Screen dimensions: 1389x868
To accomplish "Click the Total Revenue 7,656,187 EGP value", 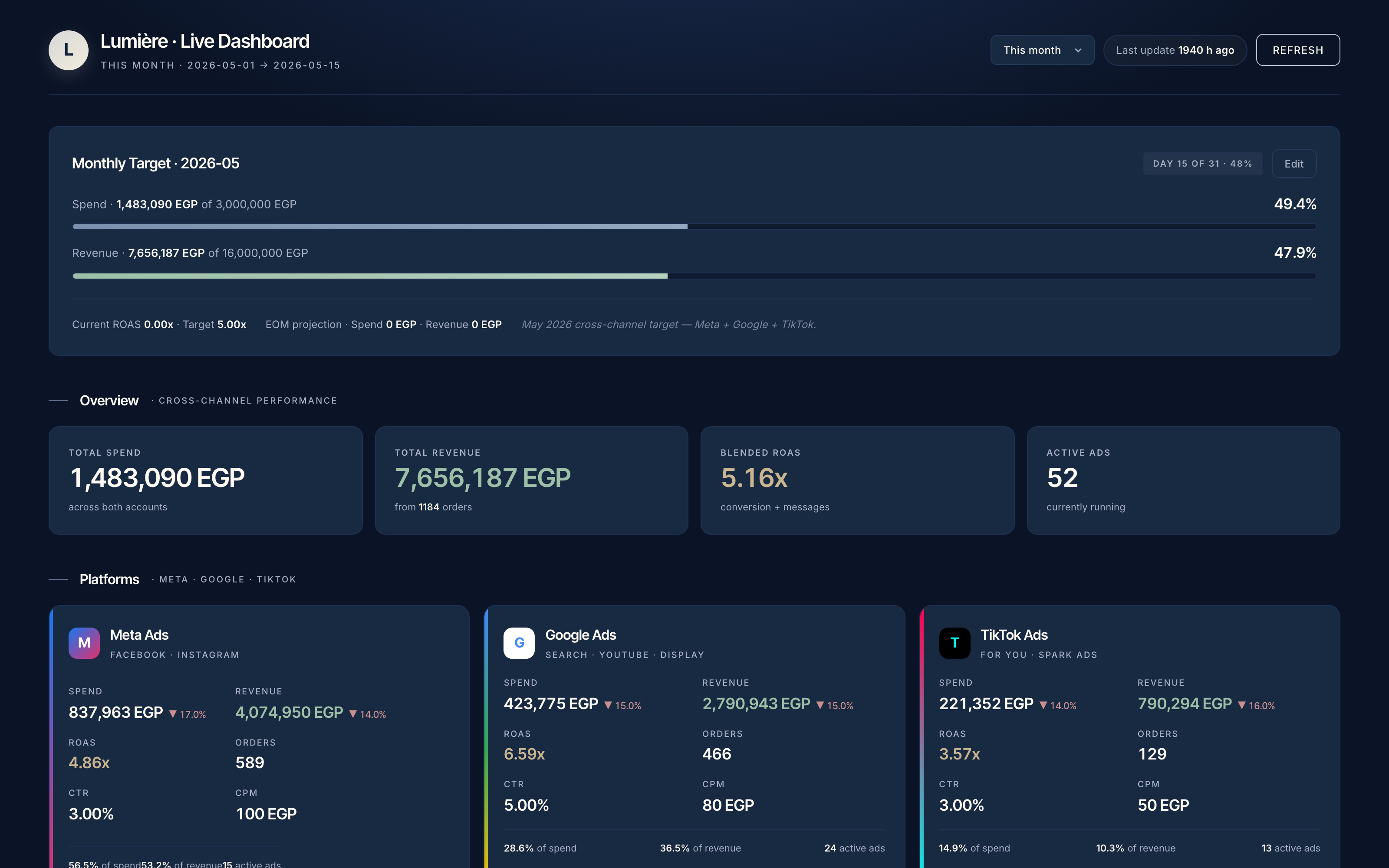I will [483, 478].
